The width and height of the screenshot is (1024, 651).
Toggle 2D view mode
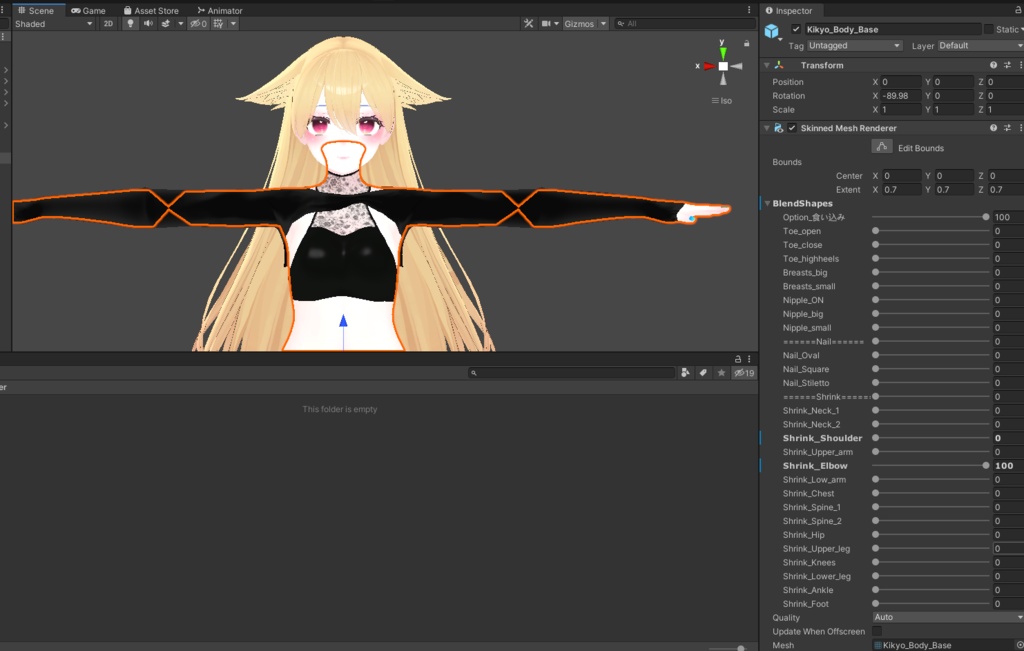(110, 23)
